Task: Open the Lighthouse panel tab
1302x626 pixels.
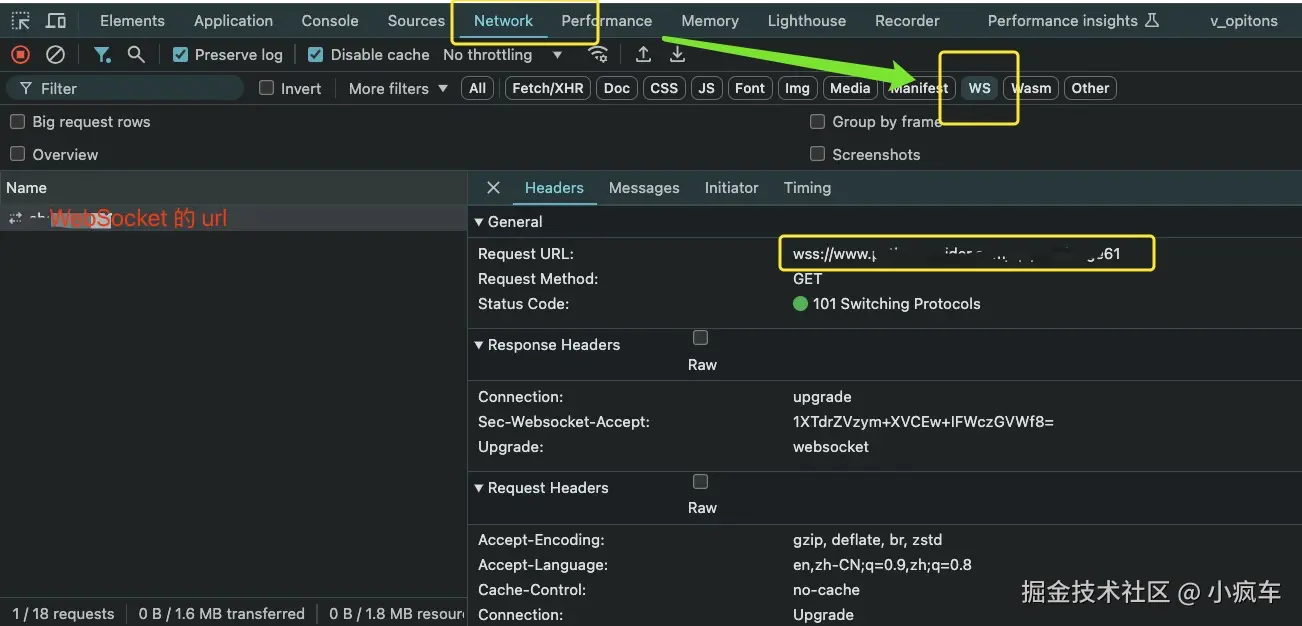Action: pos(806,21)
